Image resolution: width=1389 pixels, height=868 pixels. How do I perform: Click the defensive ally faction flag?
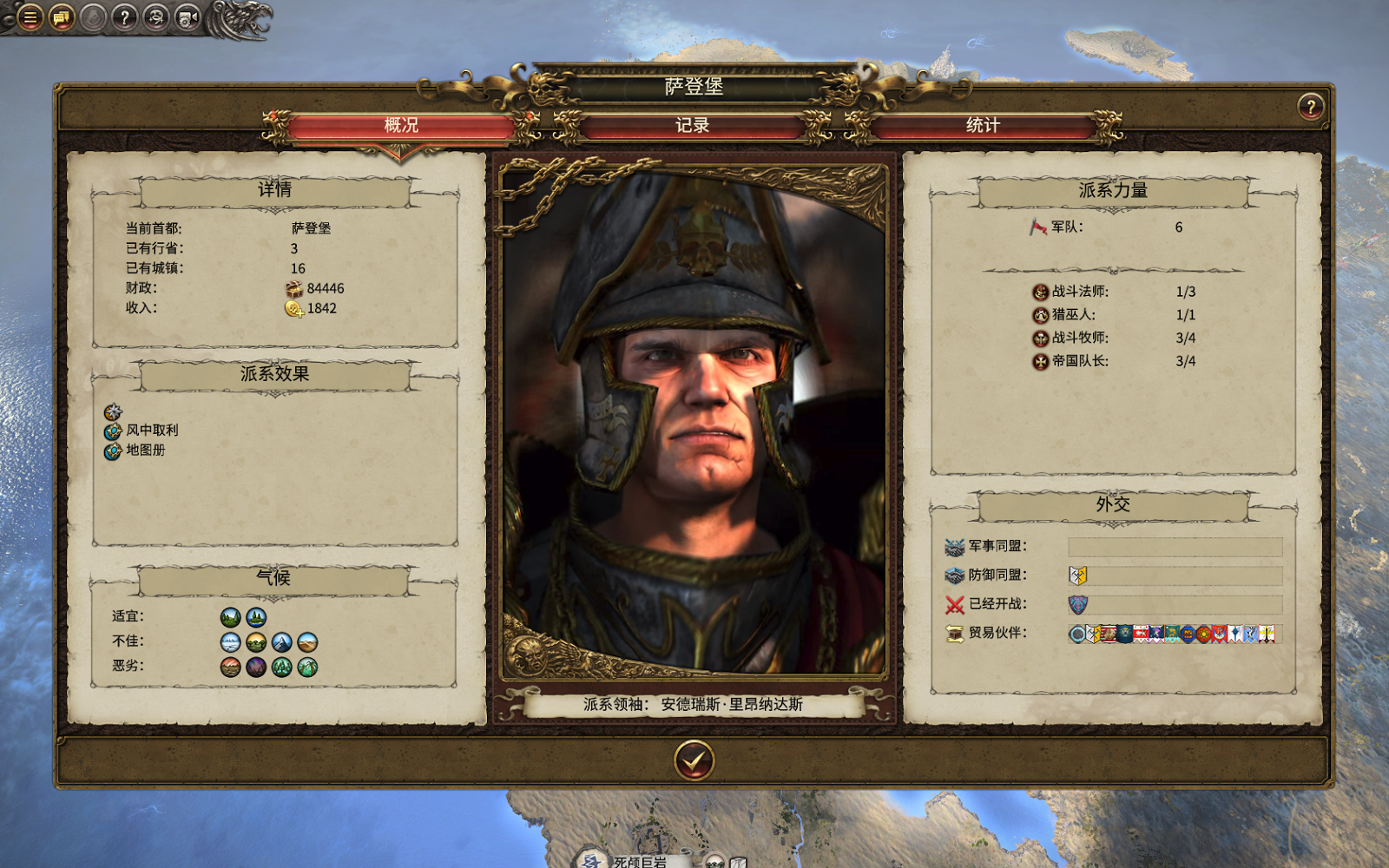click(1078, 575)
